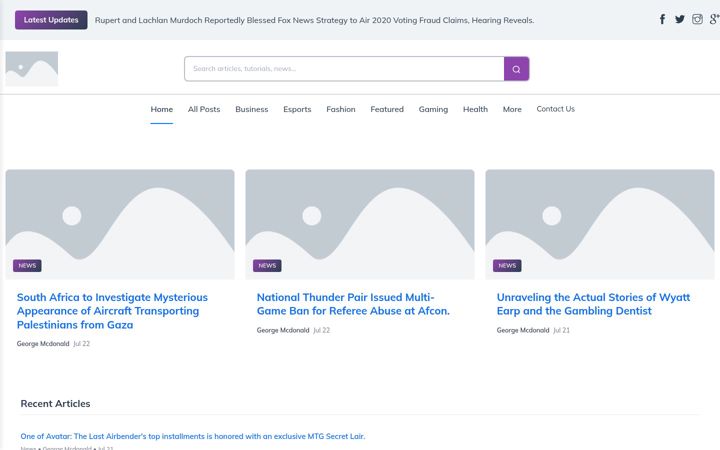Screen dimensions: 720x450
Task: Click the Jul 21 date under Wyatt Earp article
Action: point(561,330)
